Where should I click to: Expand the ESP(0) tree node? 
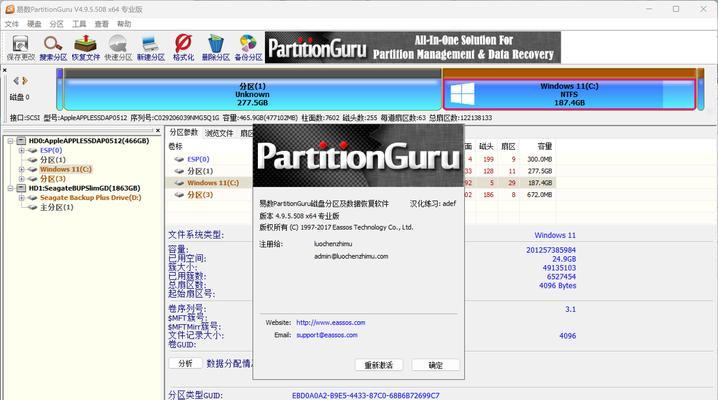click(x=22, y=150)
